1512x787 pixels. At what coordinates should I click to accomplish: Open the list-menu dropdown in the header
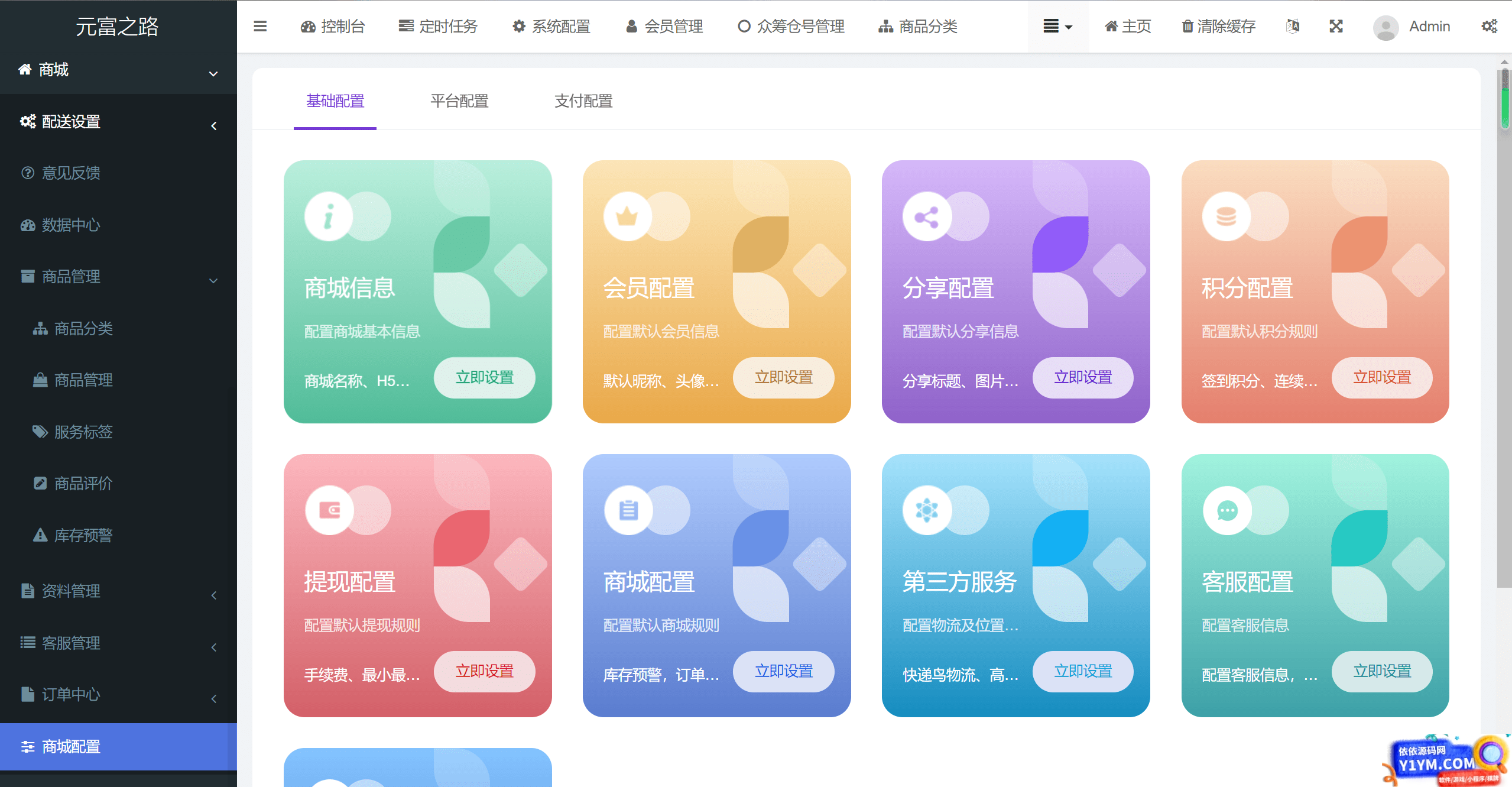tap(1058, 26)
